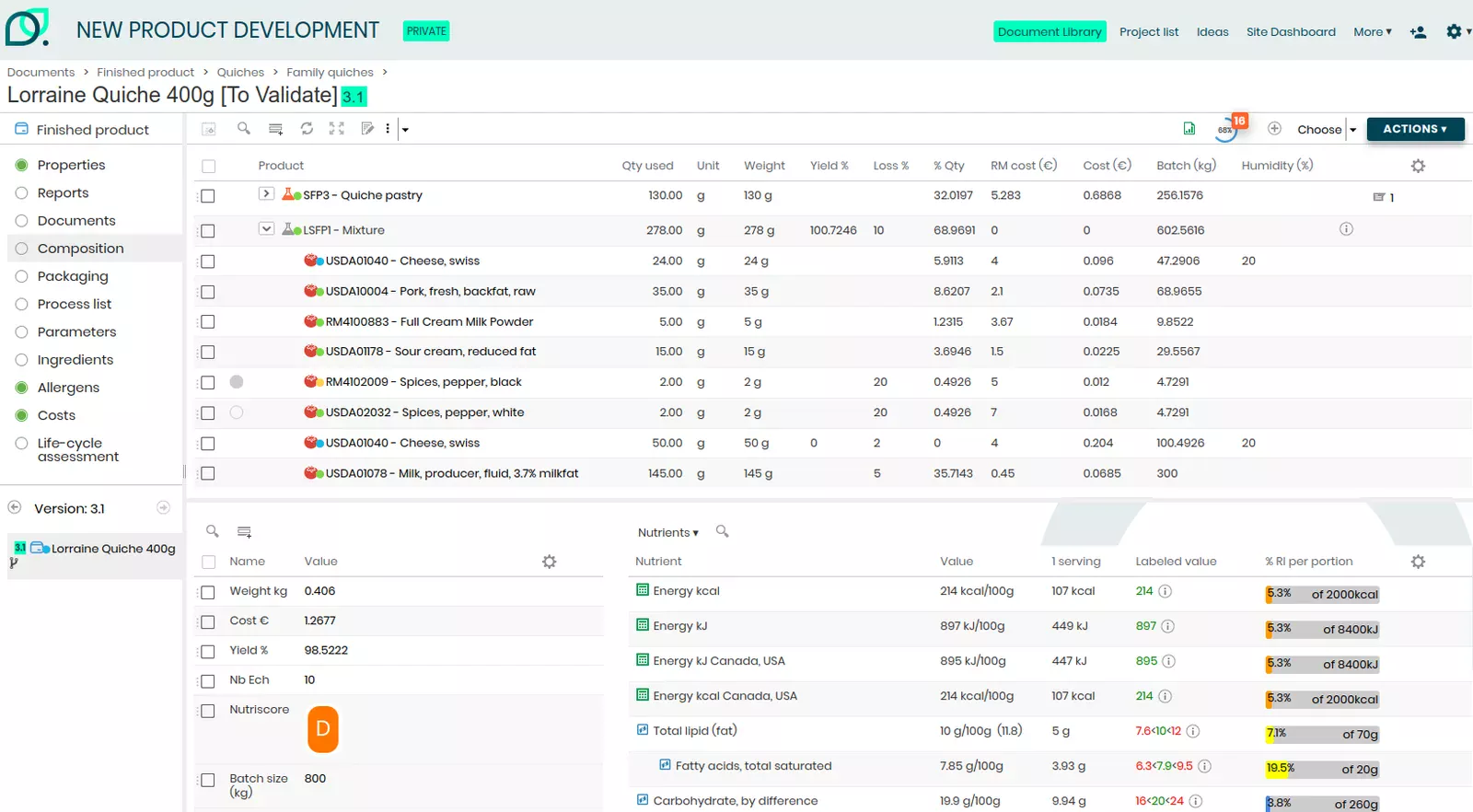
Task: Open composition table column settings gear
Action: 1418,166
